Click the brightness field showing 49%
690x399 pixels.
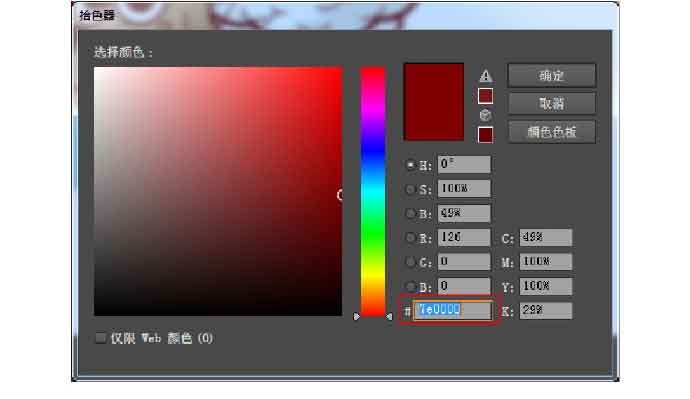(x=464, y=213)
